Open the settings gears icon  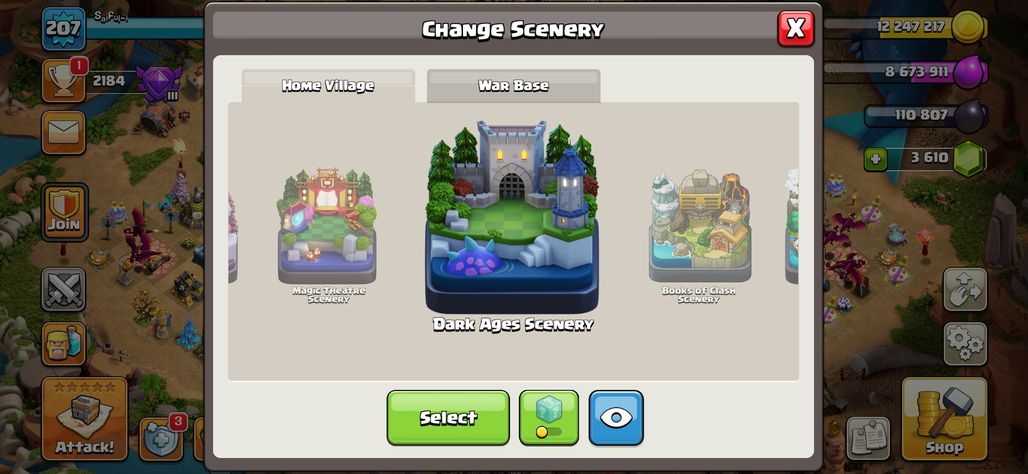tap(965, 344)
